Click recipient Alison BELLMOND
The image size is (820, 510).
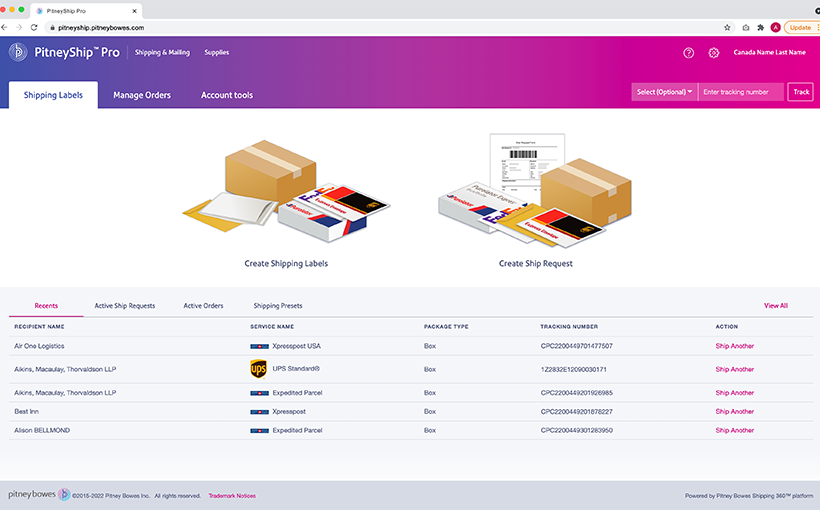pos(42,430)
